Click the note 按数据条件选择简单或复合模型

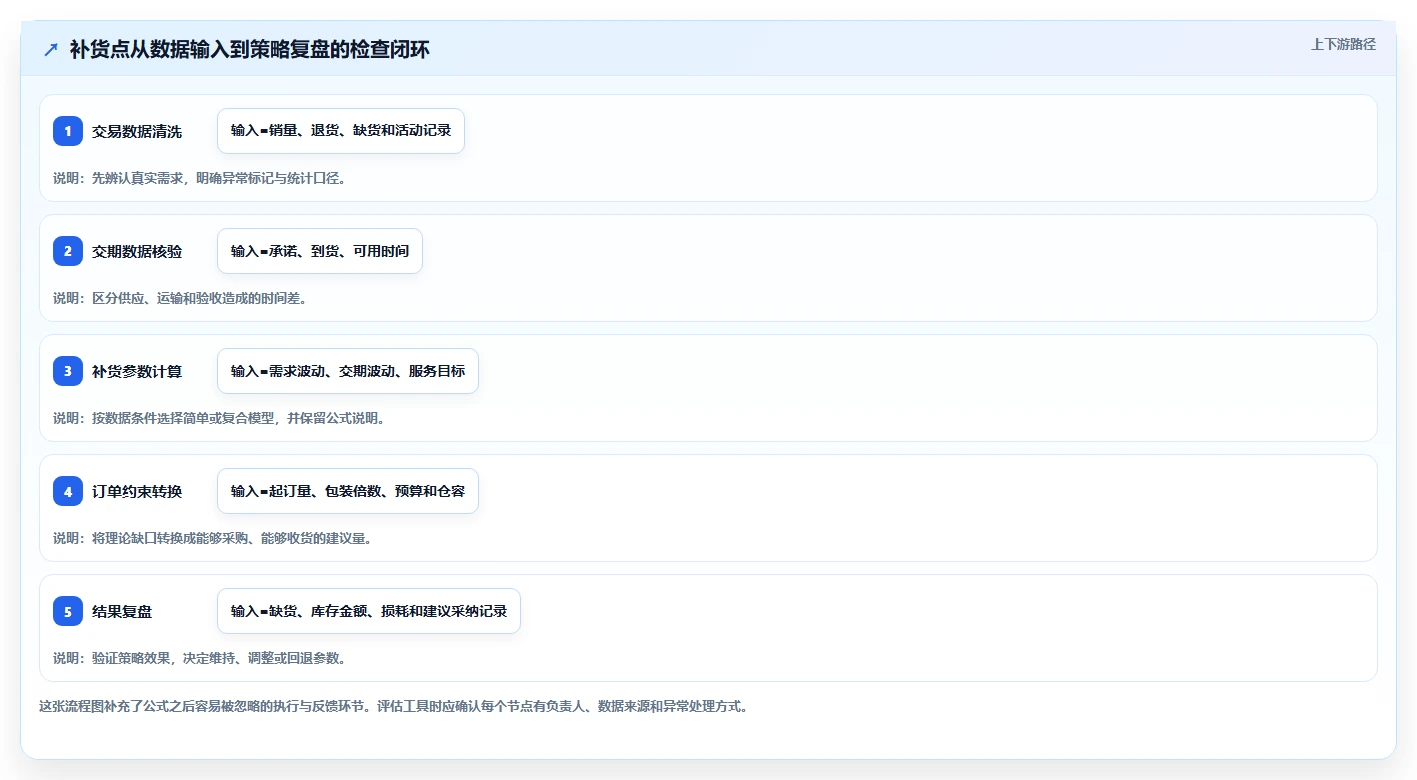click(219, 418)
